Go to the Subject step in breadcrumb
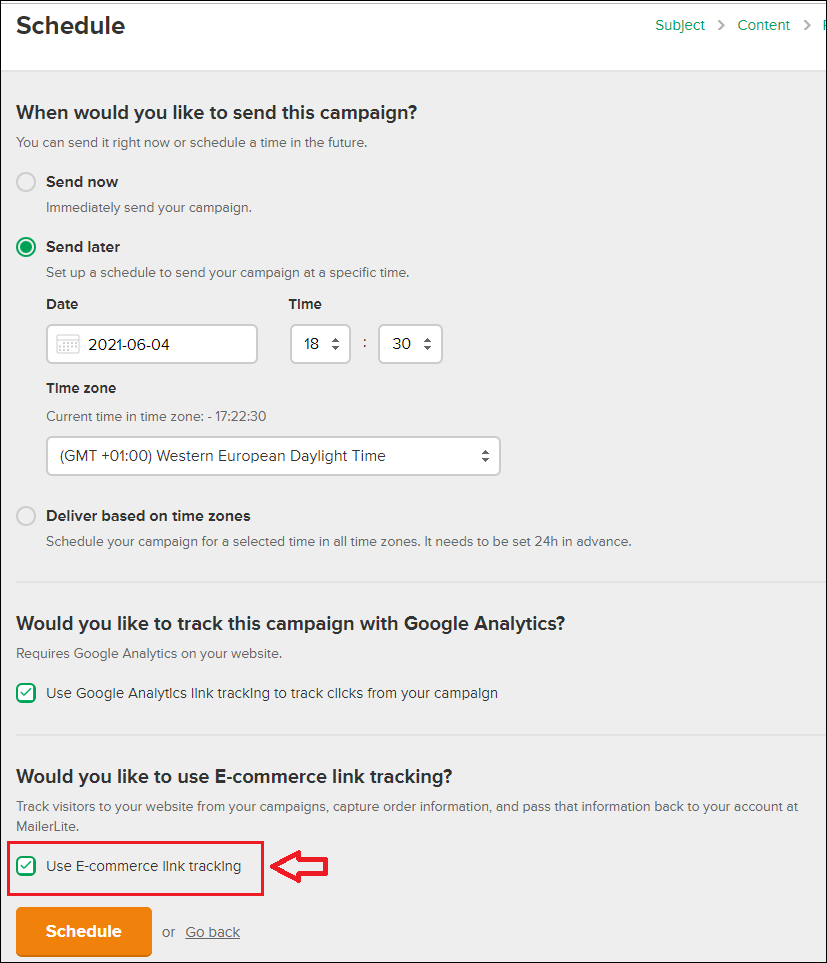The image size is (827, 963). pyautogui.click(x=680, y=25)
